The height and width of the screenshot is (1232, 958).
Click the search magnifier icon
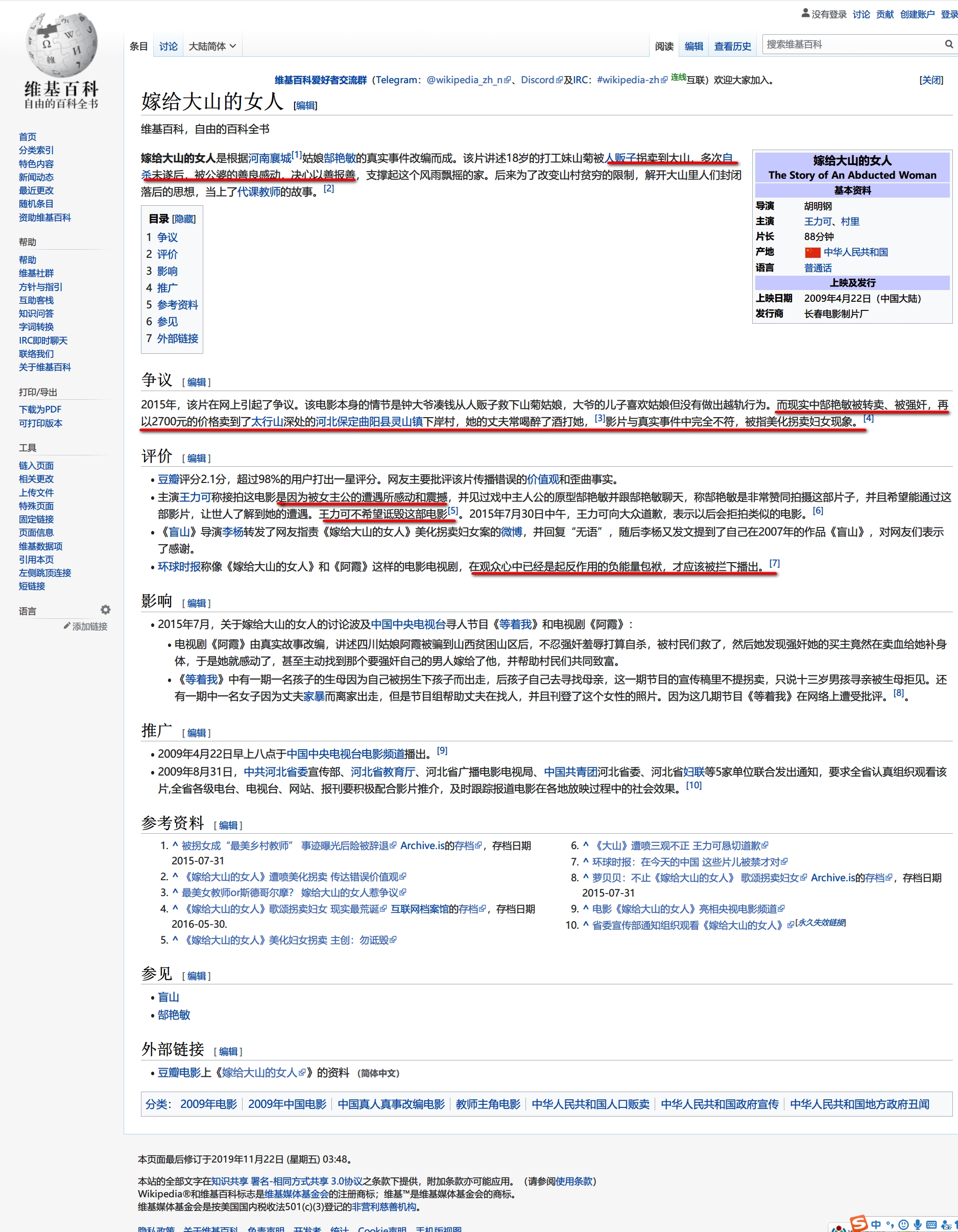(x=948, y=44)
